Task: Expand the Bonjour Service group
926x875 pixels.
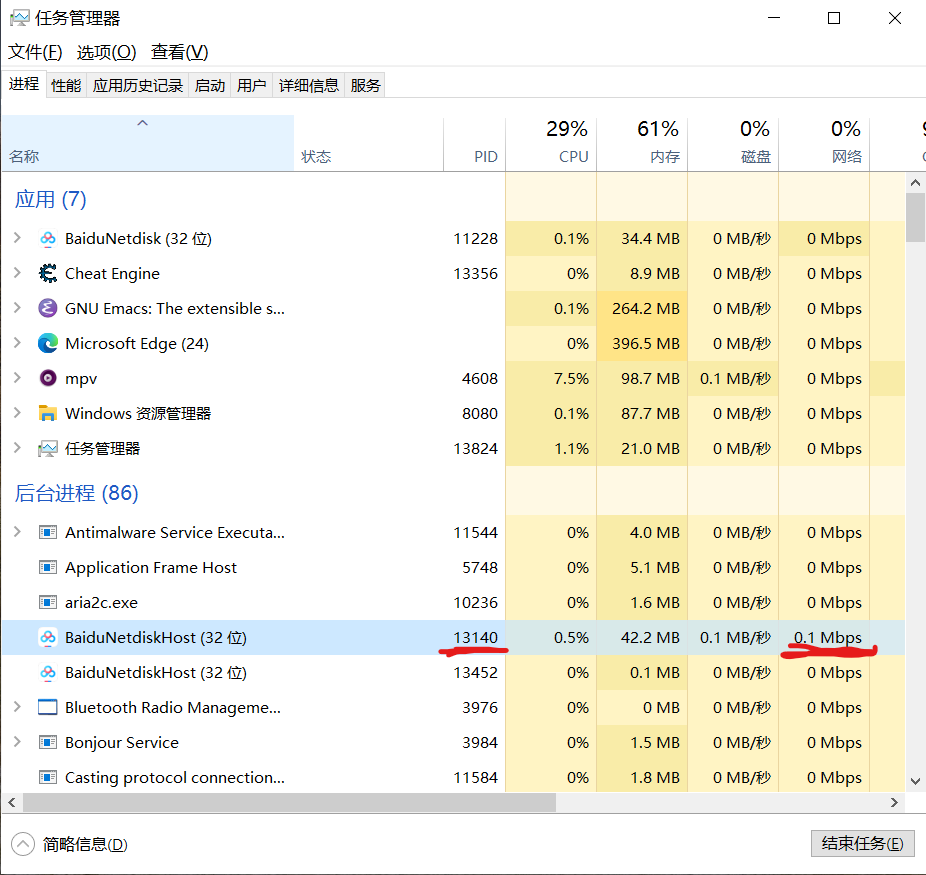Action: [x=17, y=742]
